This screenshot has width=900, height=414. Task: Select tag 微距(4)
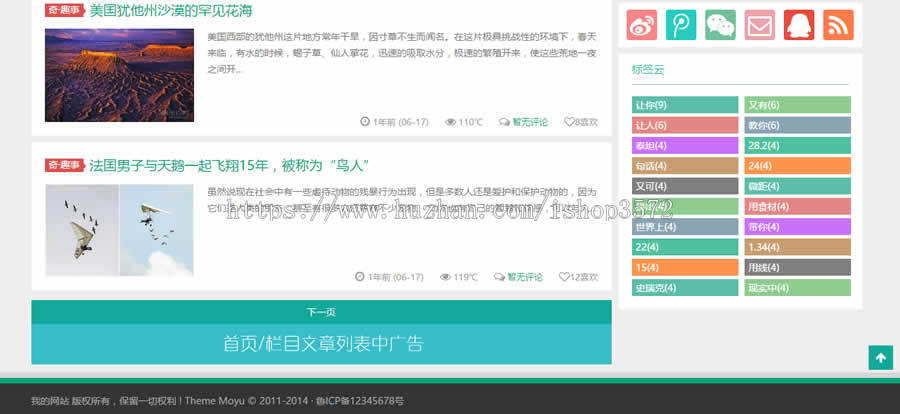(797, 186)
